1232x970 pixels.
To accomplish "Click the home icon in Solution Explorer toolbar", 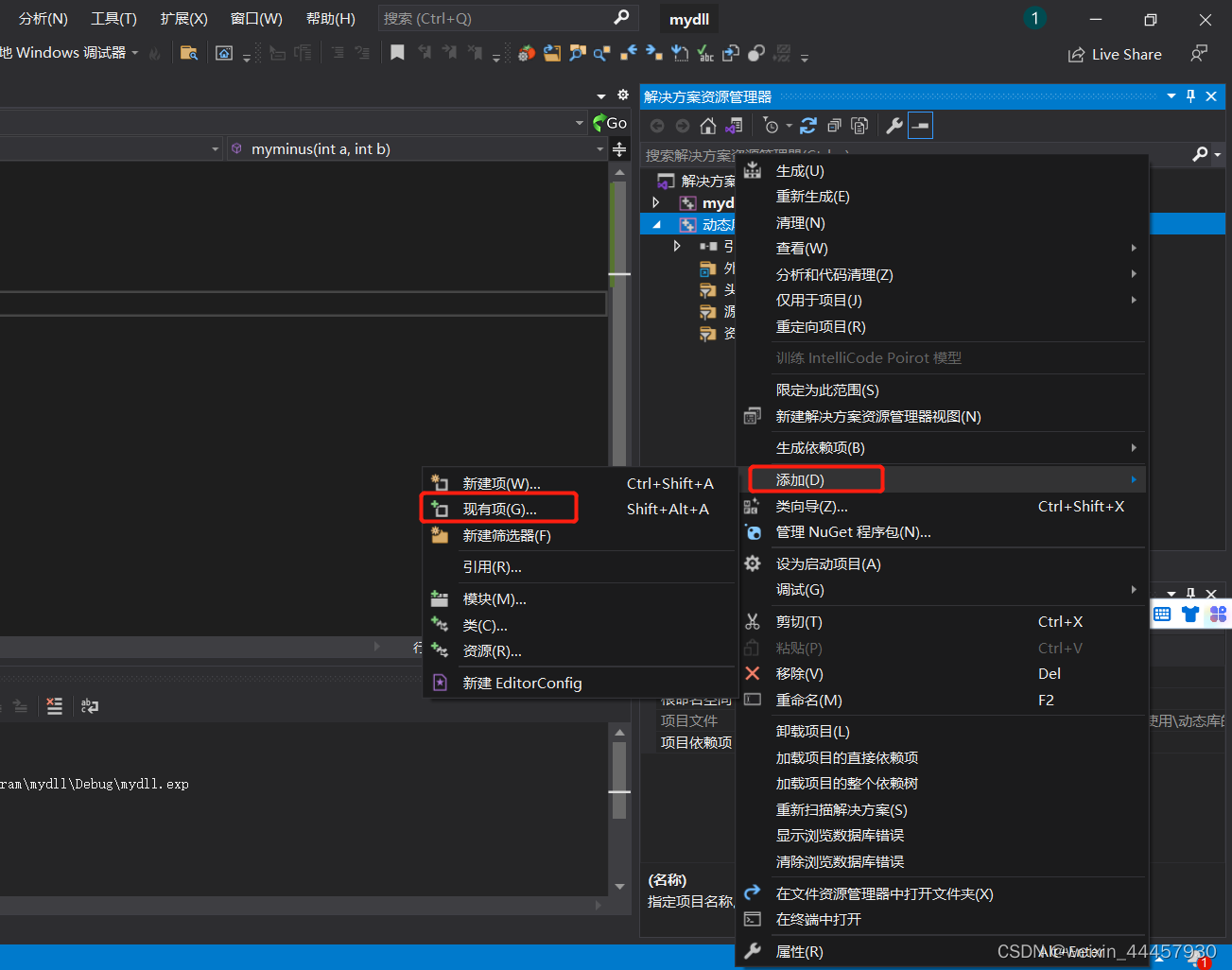I will (708, 126).
